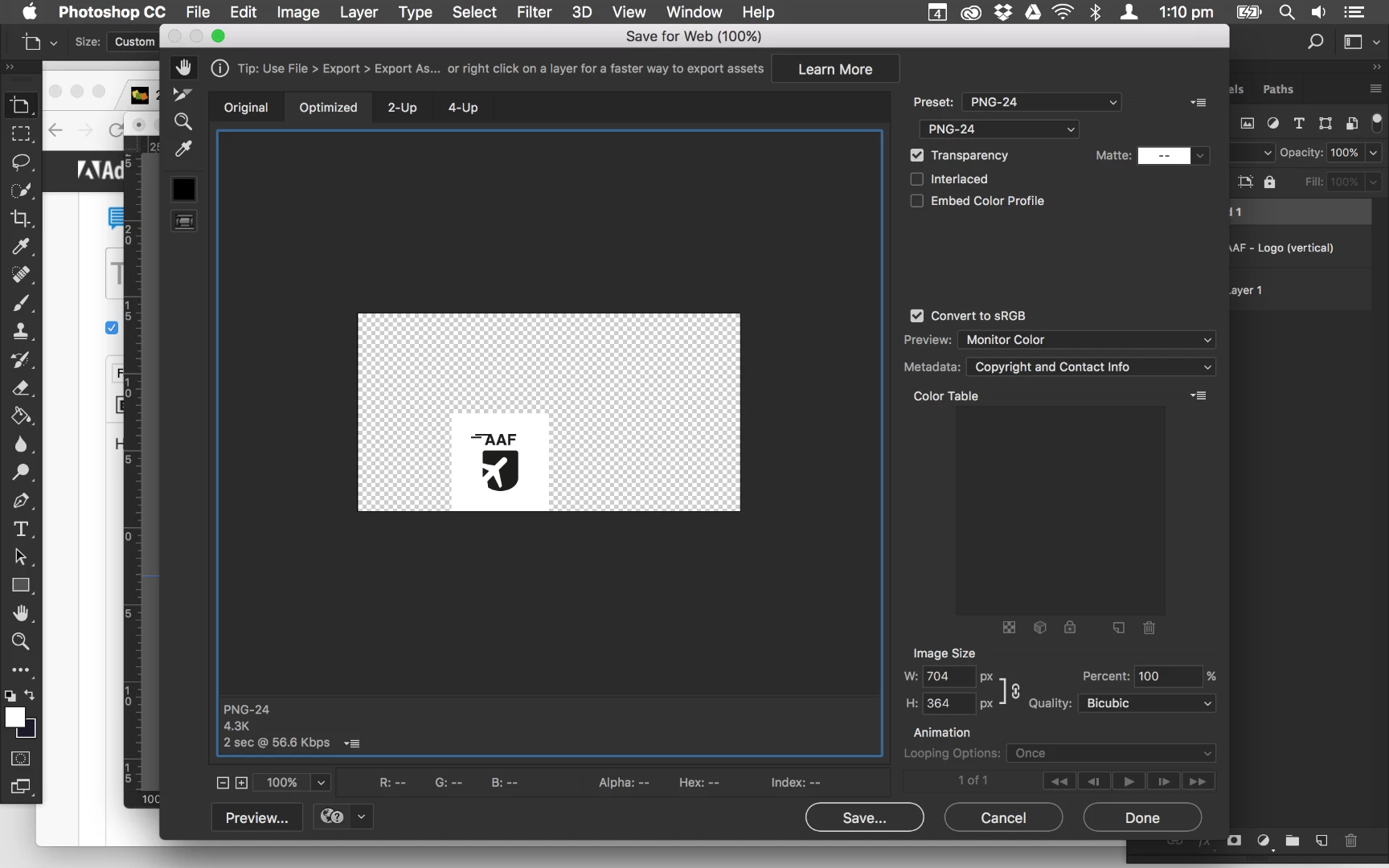Click the Preview... button
The height and width of the screenshot is (868, 1389).
pos(257,817)
